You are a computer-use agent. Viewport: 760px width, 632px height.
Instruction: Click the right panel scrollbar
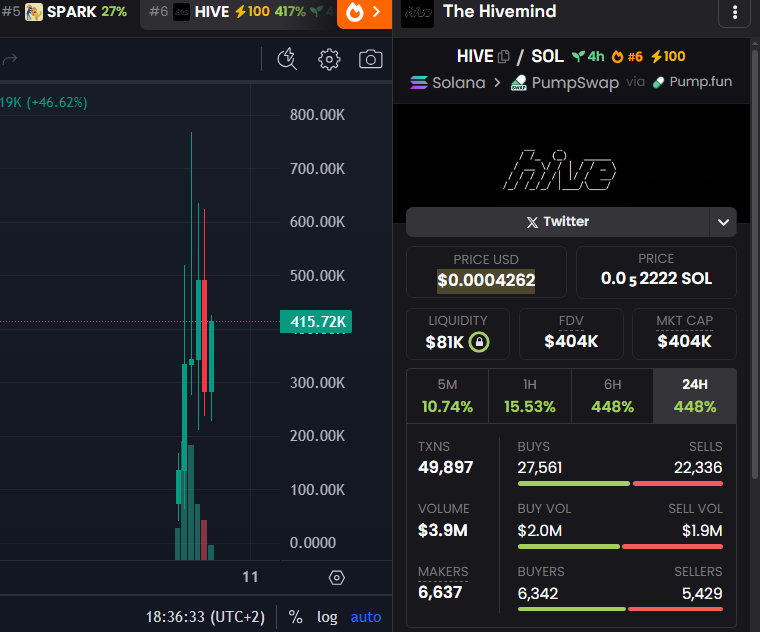tap(755, 262)
